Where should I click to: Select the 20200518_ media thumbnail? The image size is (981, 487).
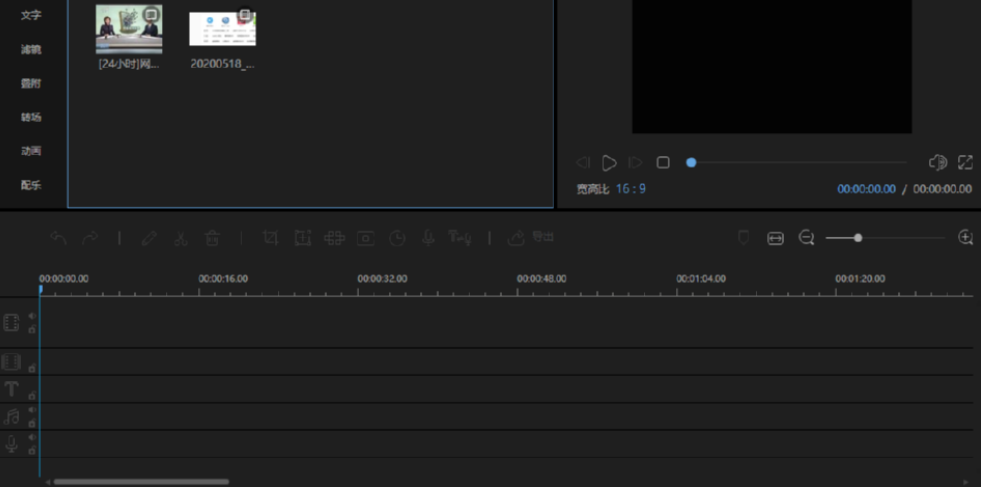223,28
